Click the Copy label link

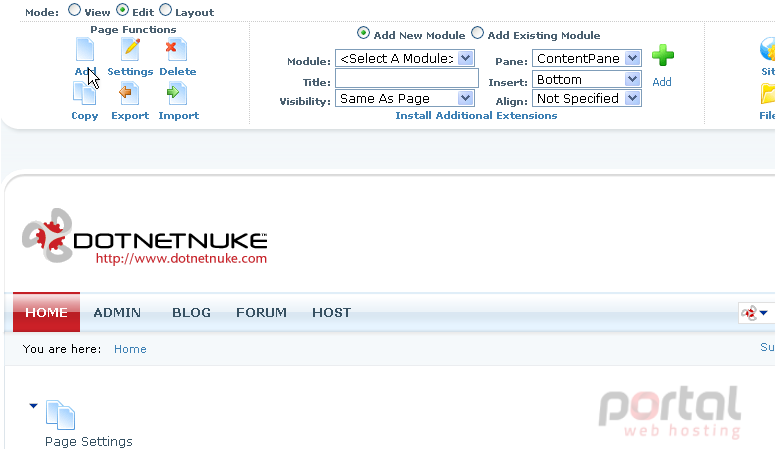85,115
